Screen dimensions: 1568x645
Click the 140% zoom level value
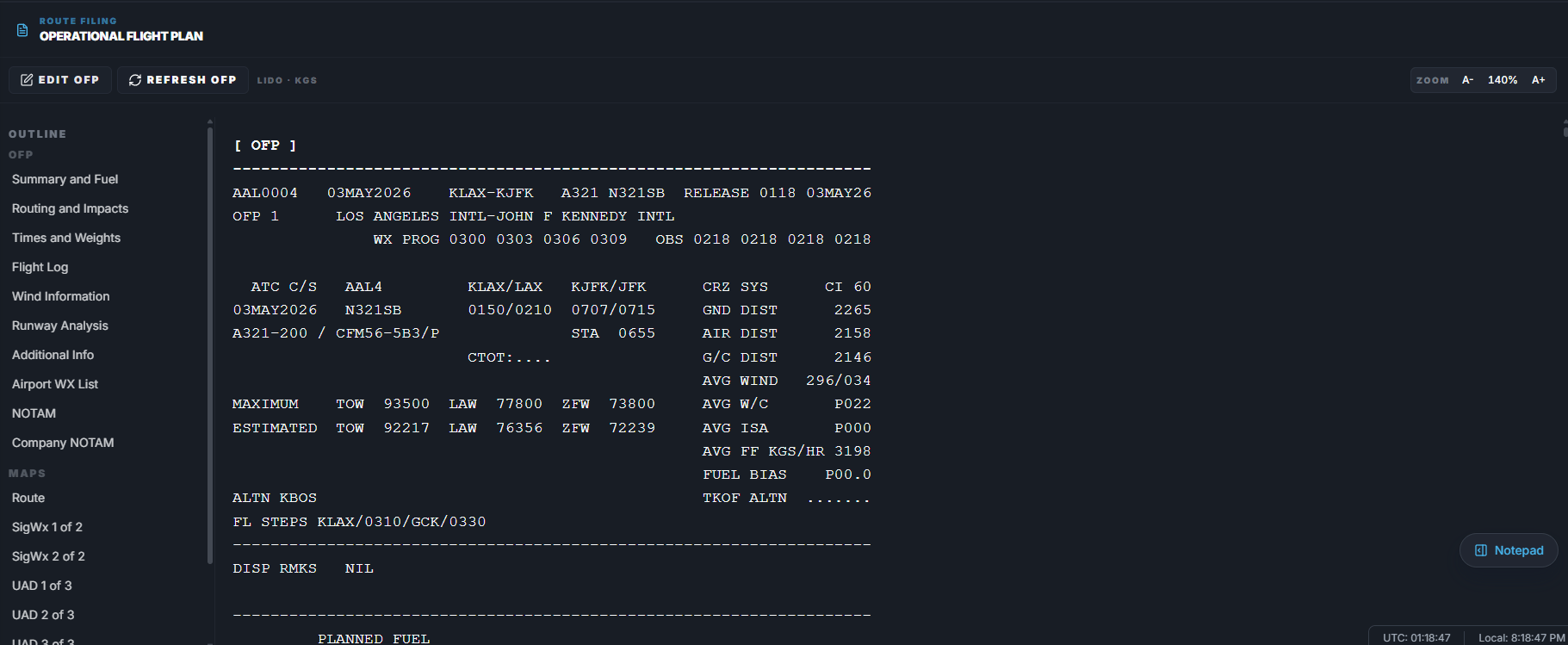tap(1503, 80)
